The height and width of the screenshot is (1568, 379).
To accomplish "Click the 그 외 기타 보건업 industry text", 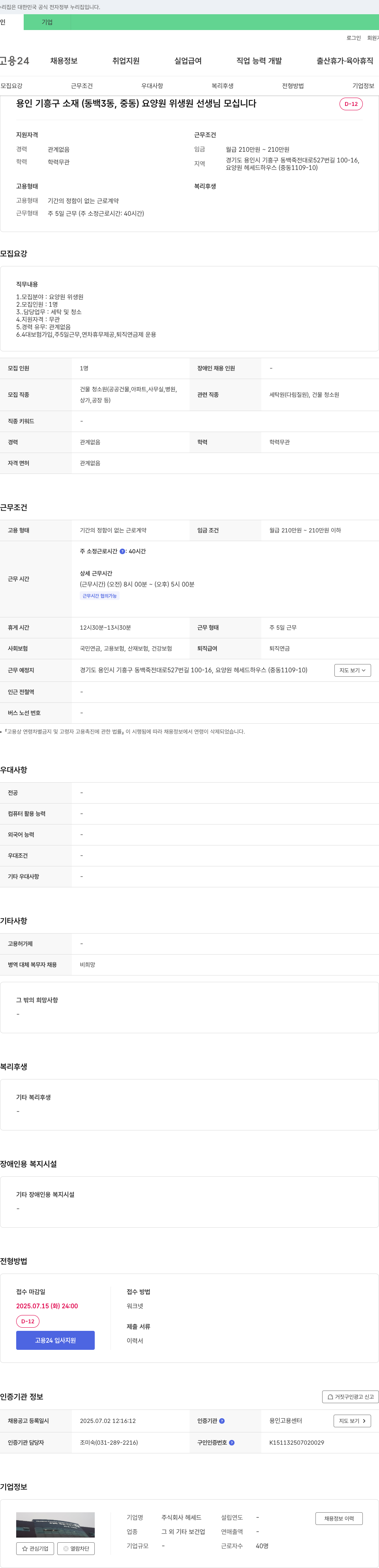I will (183, 1532).
